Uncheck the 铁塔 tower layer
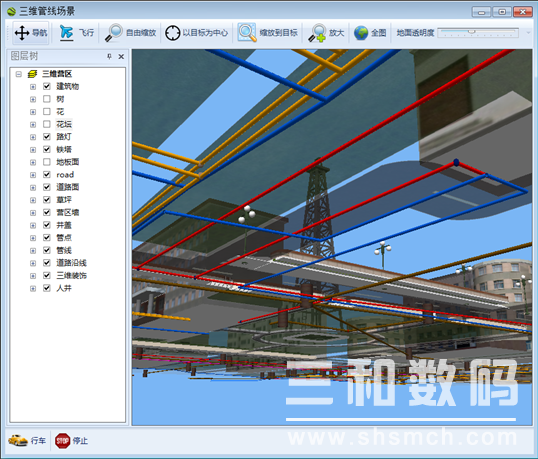The width and height of the screenshot is (538, 459). click(47, 149)
